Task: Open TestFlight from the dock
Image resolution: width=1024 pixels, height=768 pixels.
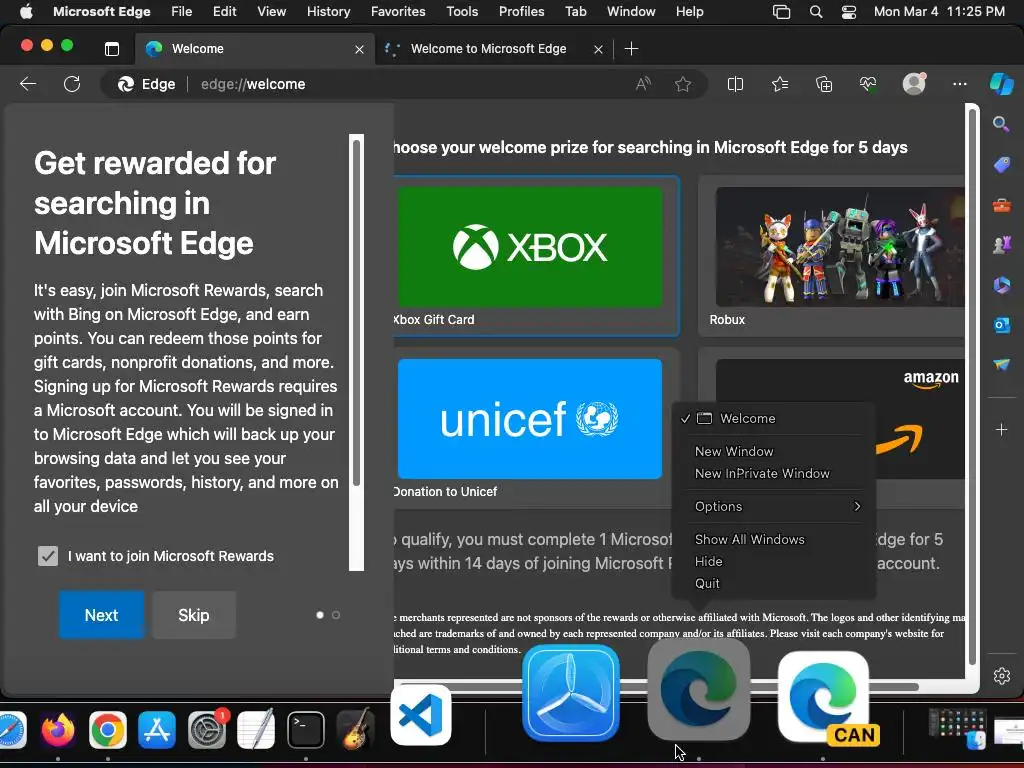Action: point(571,693)
